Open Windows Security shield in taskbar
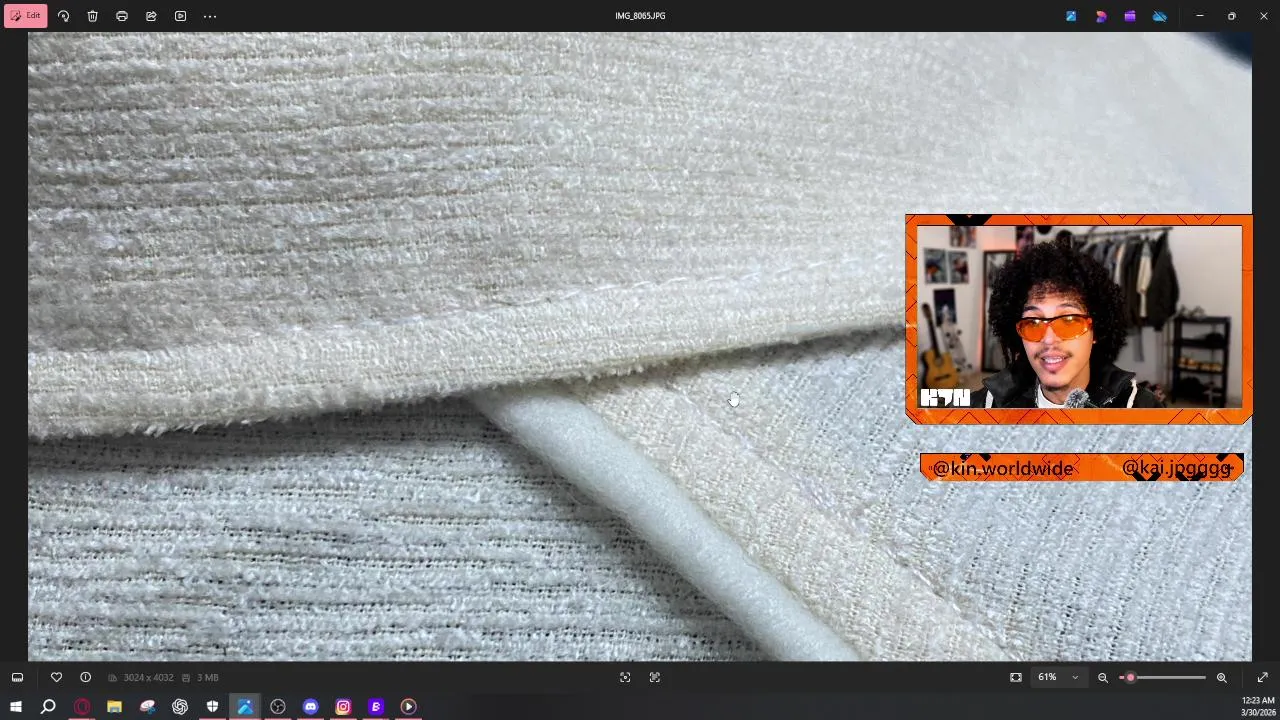The image size is (1280, 720). coord(212,707)
